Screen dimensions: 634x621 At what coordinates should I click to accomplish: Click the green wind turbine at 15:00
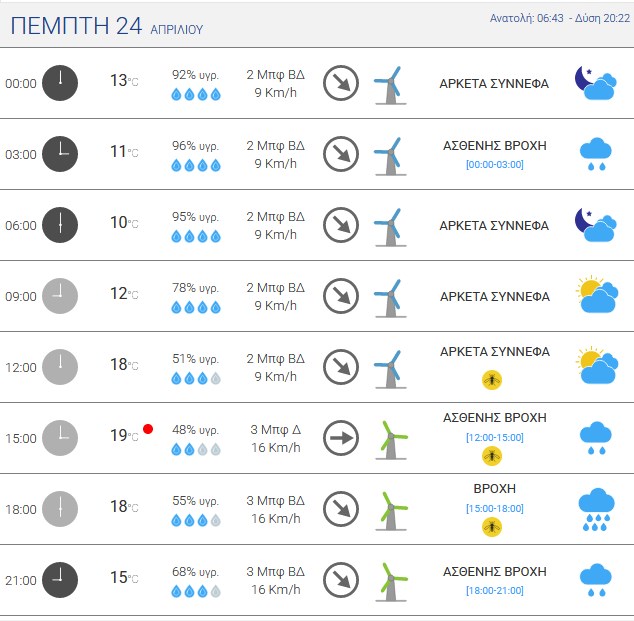coord(391,440)
